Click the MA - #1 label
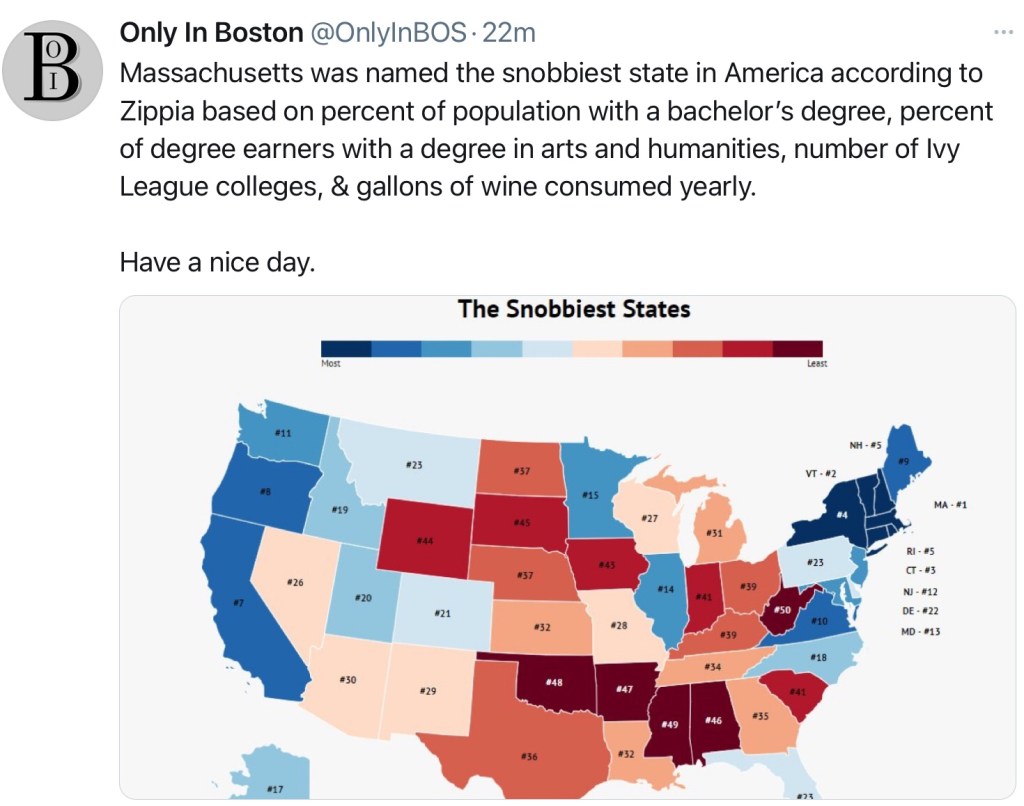The image size is (1024, 806). pyautogui.click(x=950, y=505)
